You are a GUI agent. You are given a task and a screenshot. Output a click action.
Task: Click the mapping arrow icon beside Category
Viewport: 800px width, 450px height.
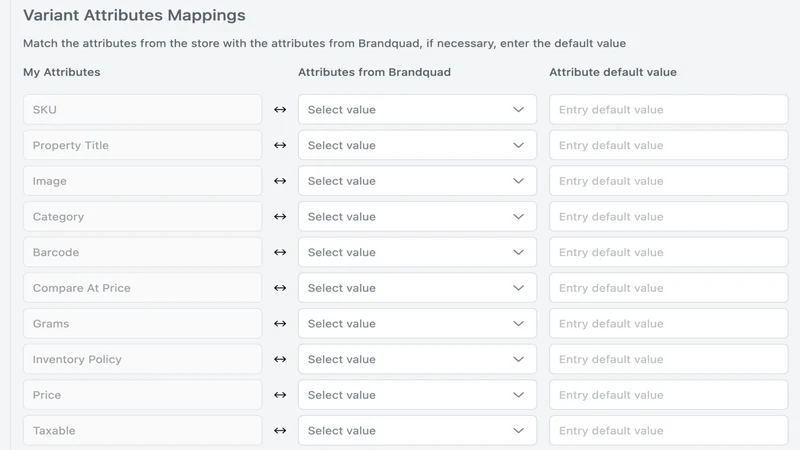click(280, 216)
